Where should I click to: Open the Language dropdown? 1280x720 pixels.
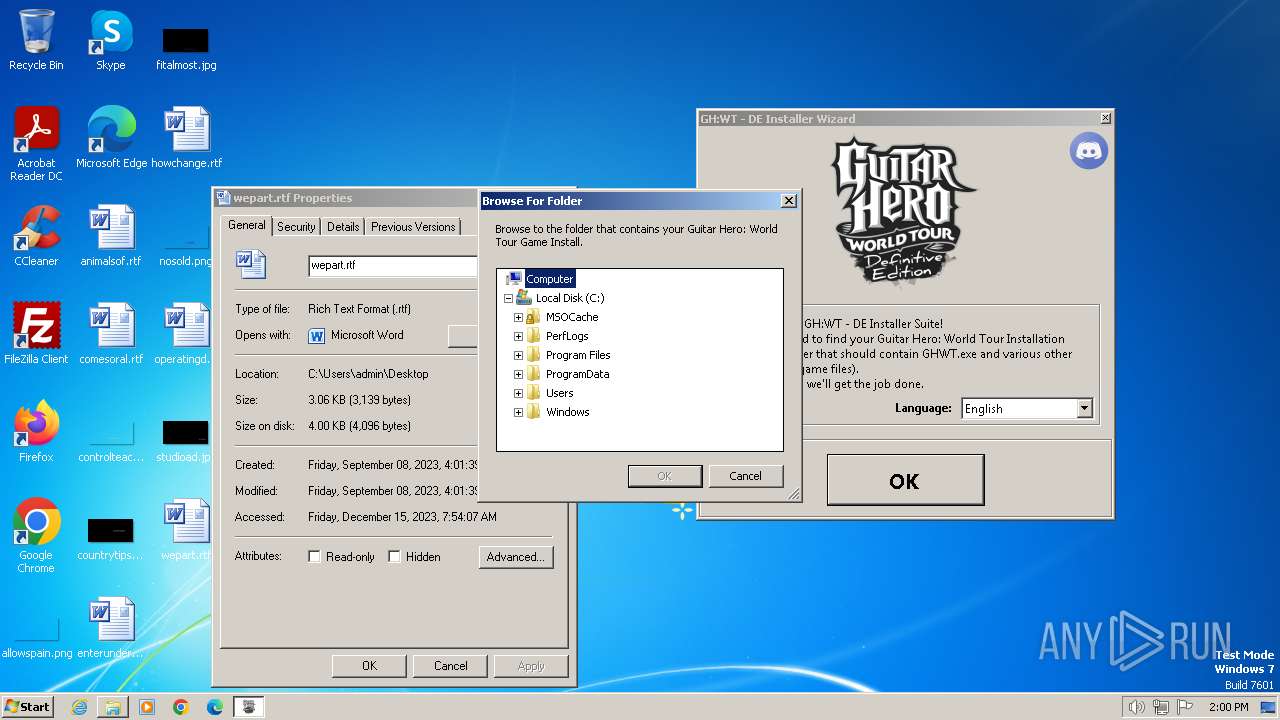coord(1084,408)
